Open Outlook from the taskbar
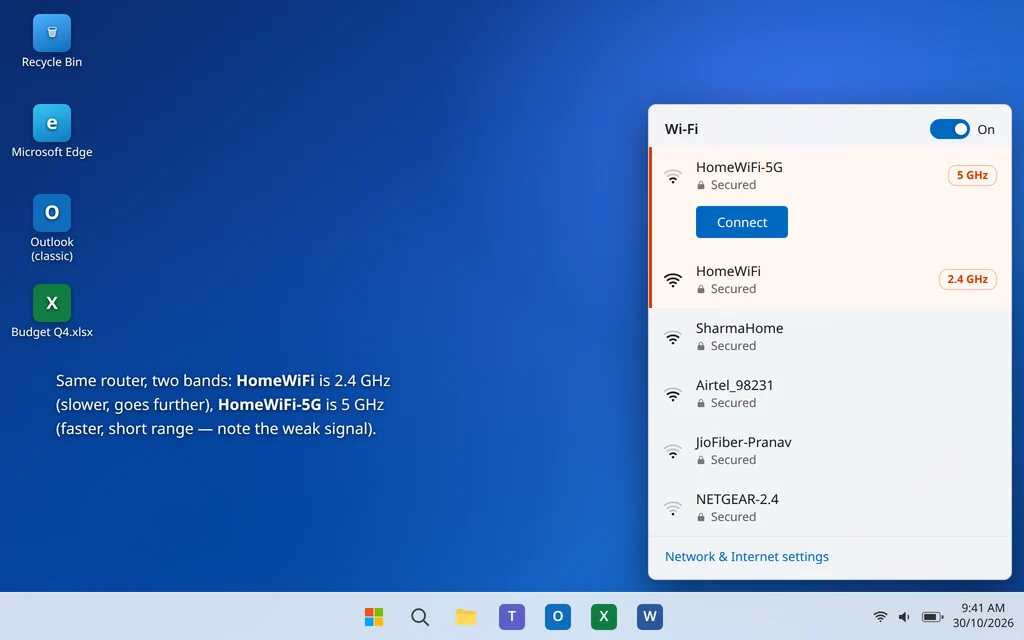Image resolution: width=1024 pixels, height=640 pixels. (558, 616)
